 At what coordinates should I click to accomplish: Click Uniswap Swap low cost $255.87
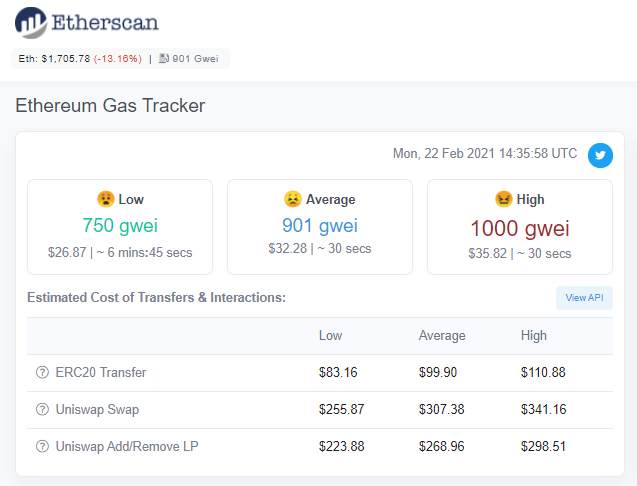(341, 409)
